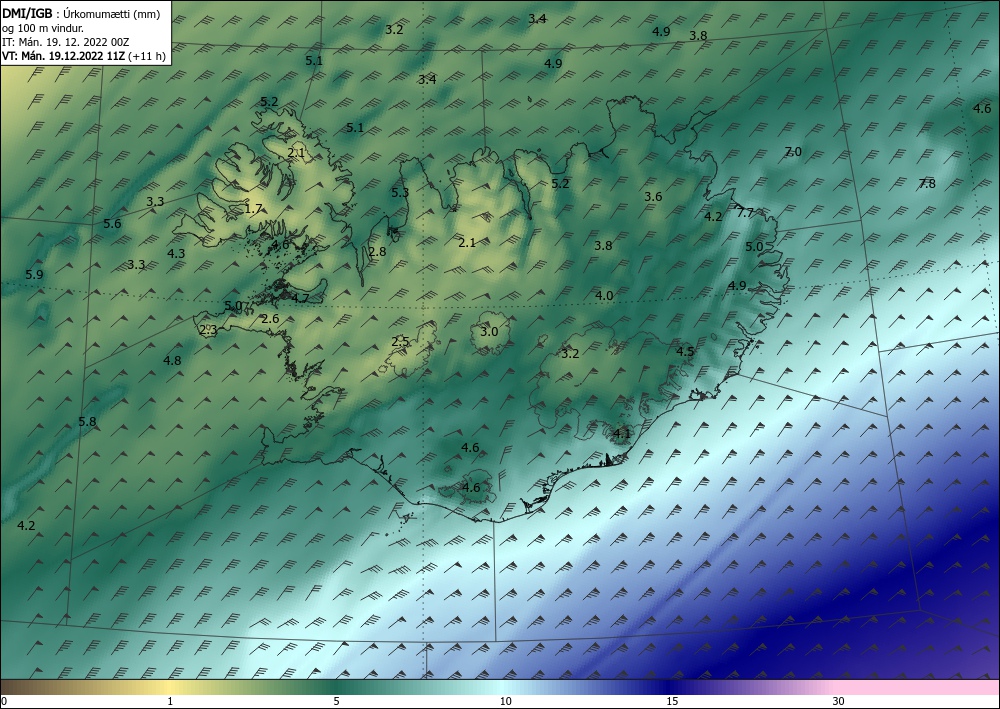The image size is (1000, 709).
Task: Click the 4.3 value on the map
Action: (x=176, y=253)
